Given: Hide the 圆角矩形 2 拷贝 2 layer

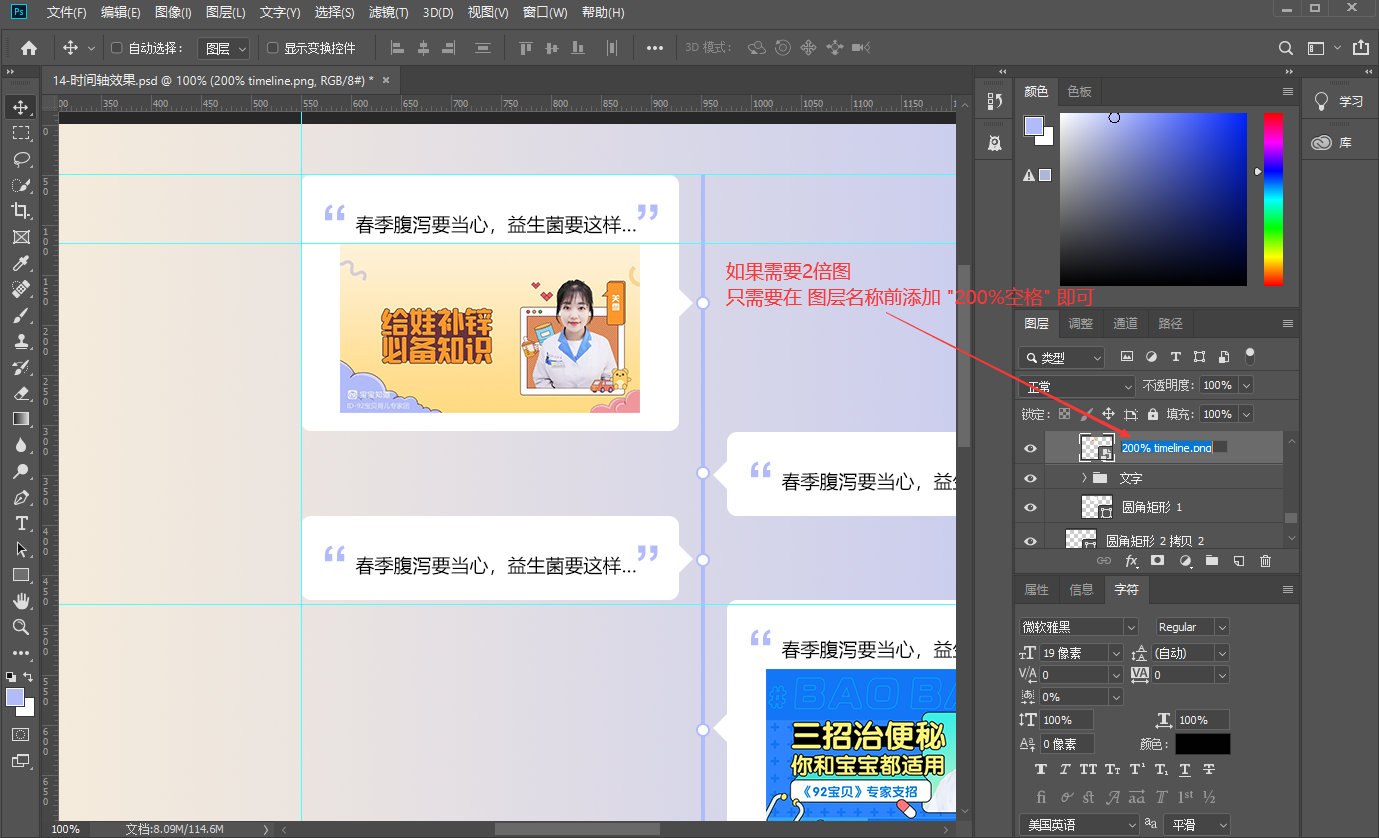Looking at the screenshot, I should click(1030, 540).
